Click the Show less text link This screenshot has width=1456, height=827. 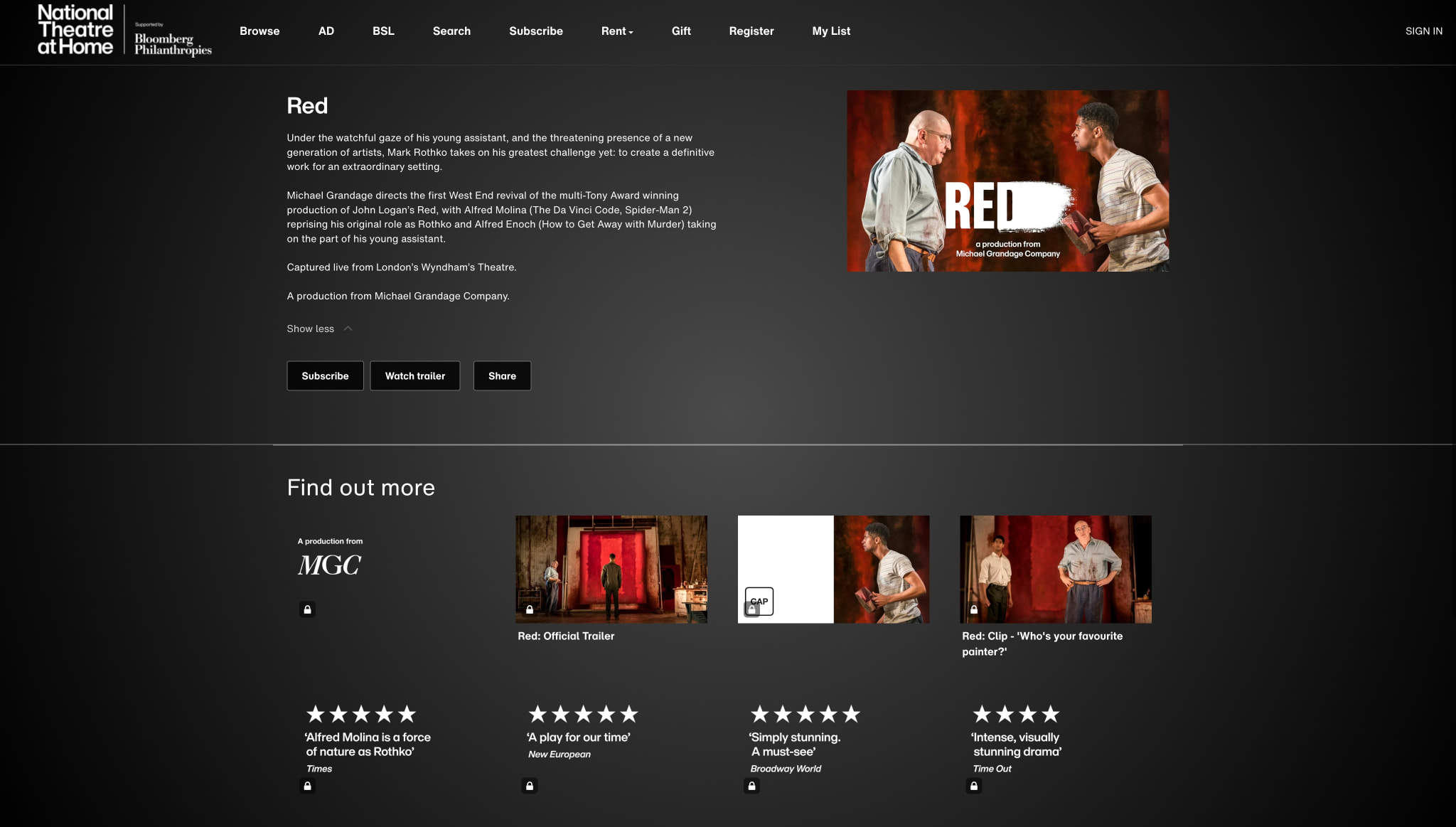pyautogui.click(x=310, y=329)
